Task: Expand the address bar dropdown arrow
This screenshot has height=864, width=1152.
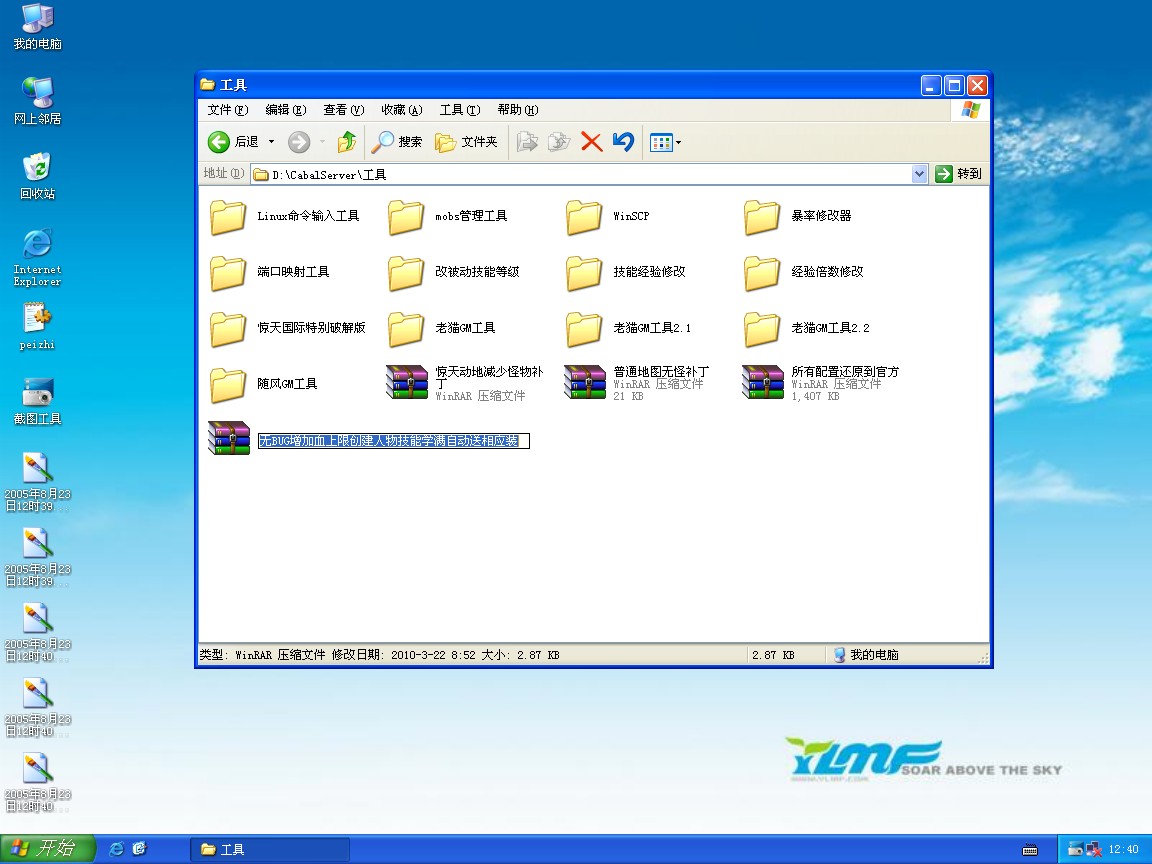Action: click(x=919, y=174)
